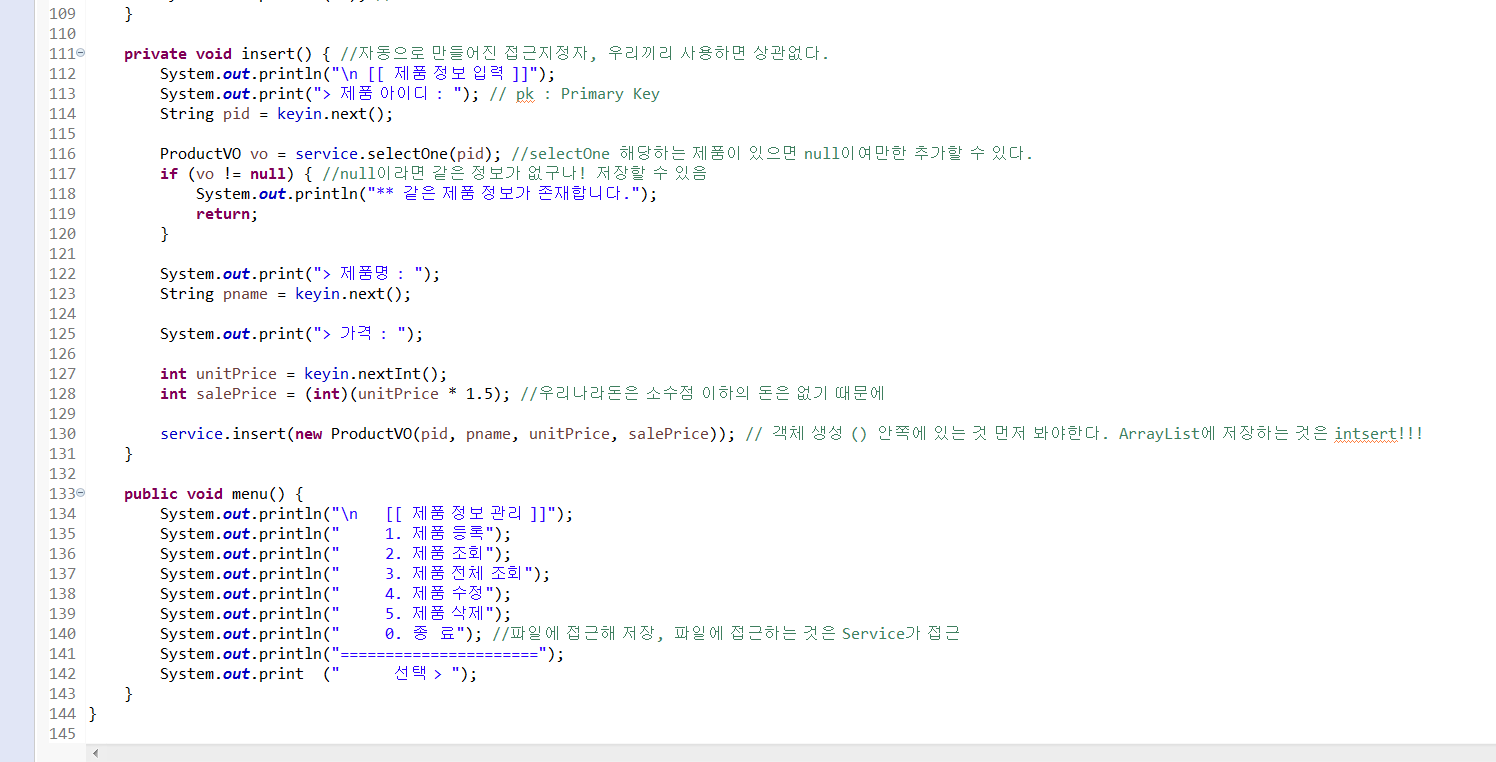Click the 'pid' variable declared on line 114

click(236, 114)
